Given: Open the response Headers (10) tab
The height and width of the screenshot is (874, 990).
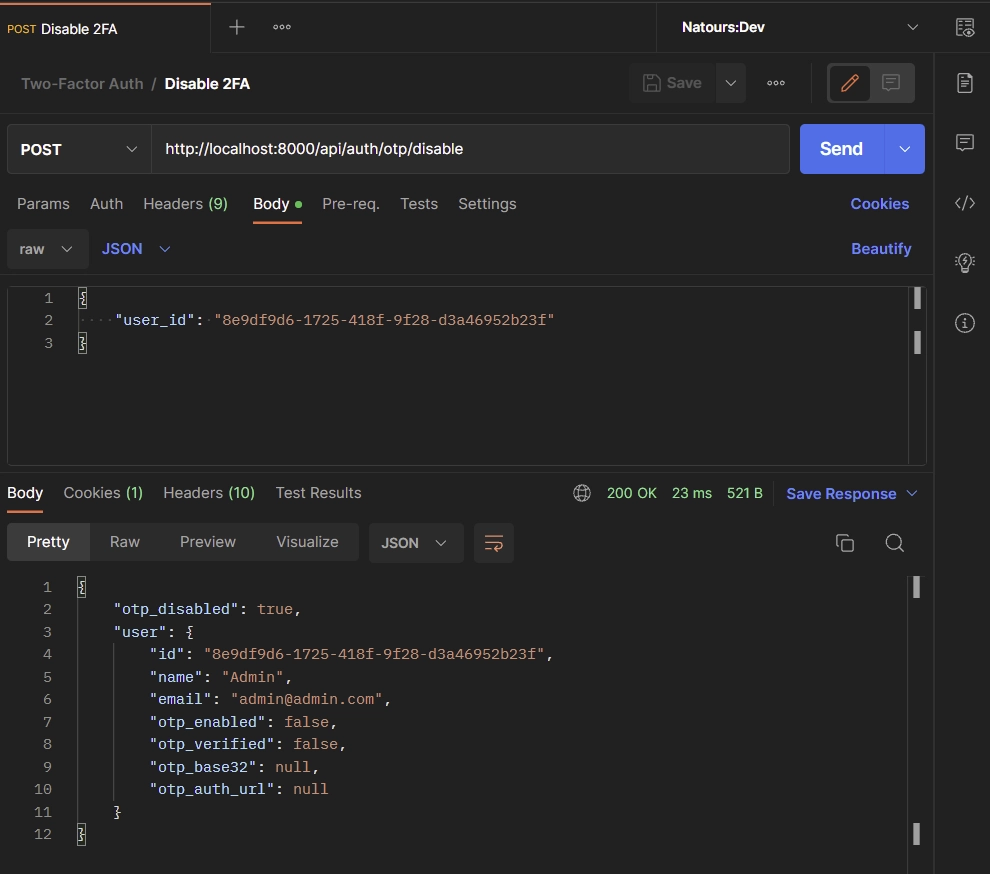Looking at the screenshot, I should click(209, 493).
